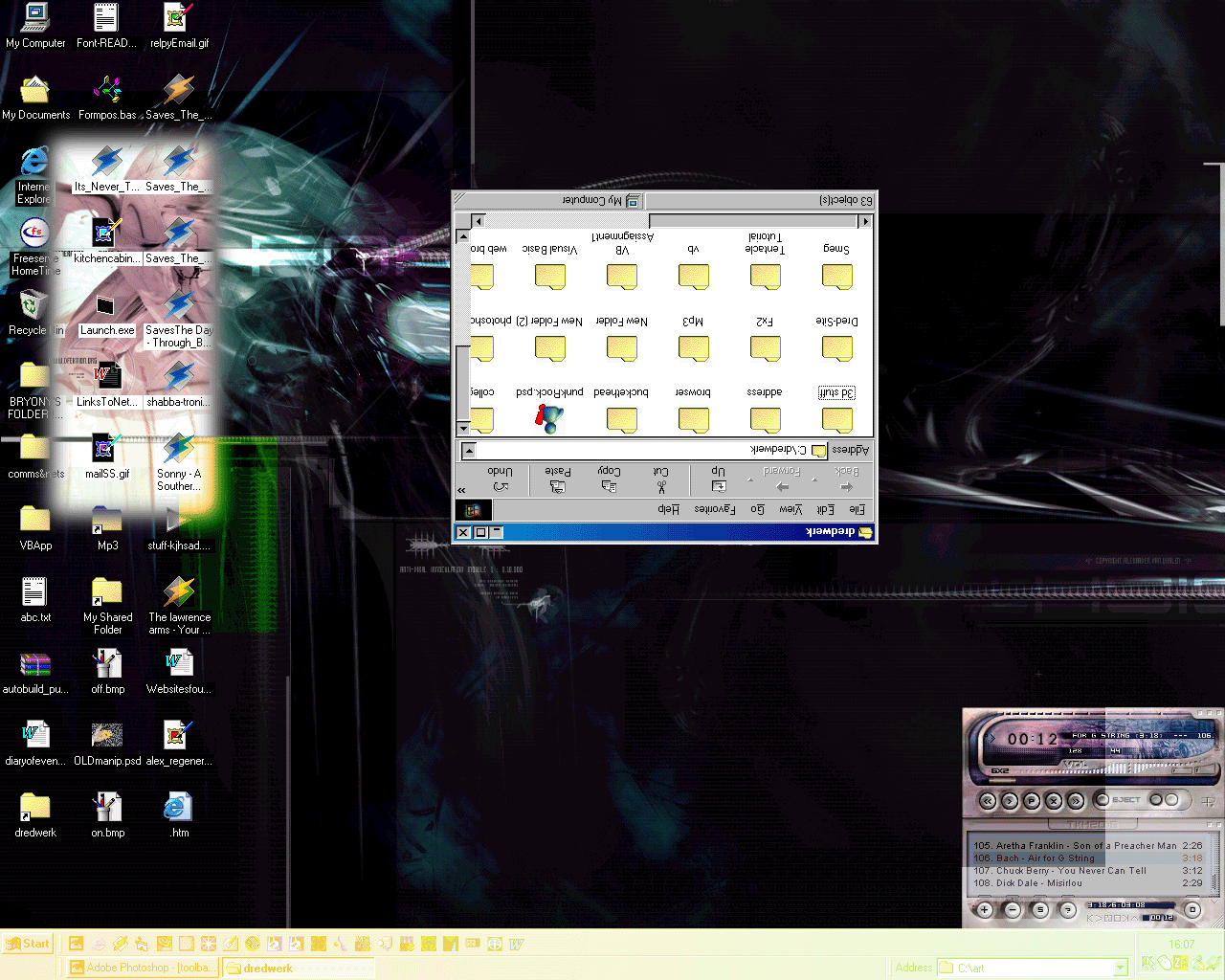Expand the Address dropdown in dredwerk window
The width and height of the screenshot is (1225, 980).
469,450
